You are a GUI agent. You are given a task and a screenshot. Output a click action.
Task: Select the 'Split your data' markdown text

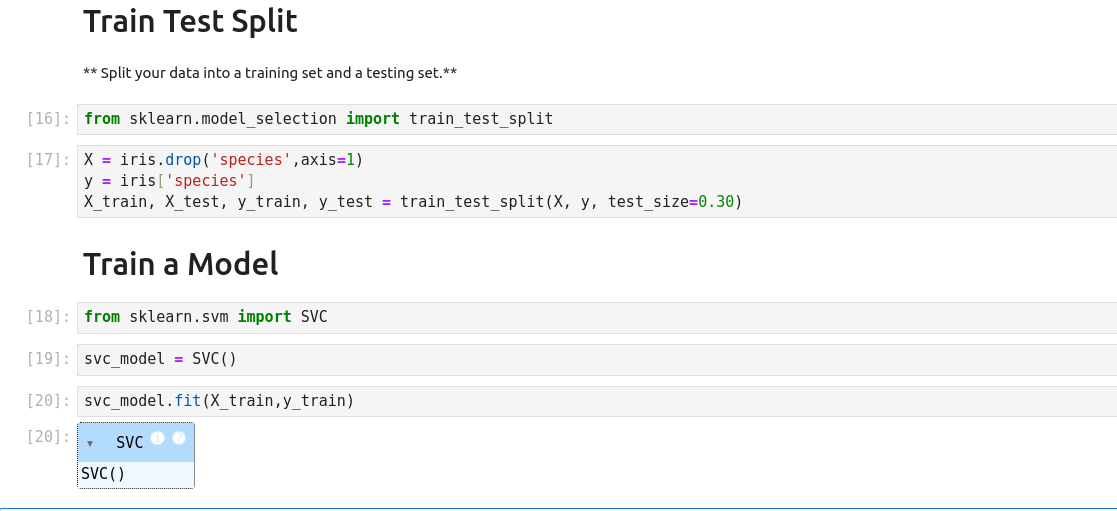point(270,73)
